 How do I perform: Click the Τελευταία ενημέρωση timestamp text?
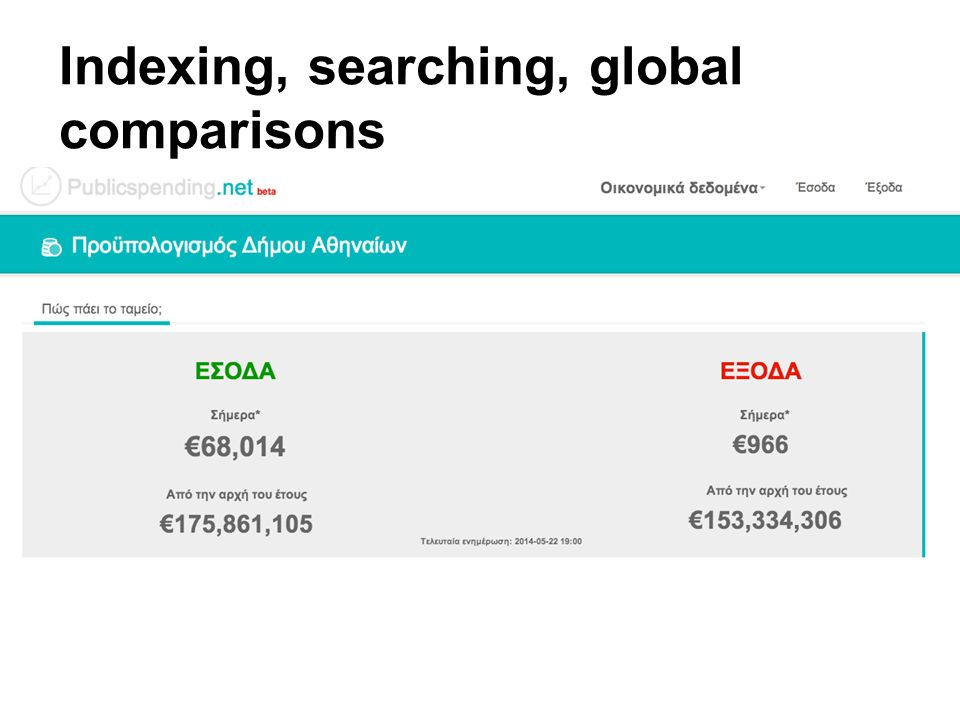pos(501,541)
